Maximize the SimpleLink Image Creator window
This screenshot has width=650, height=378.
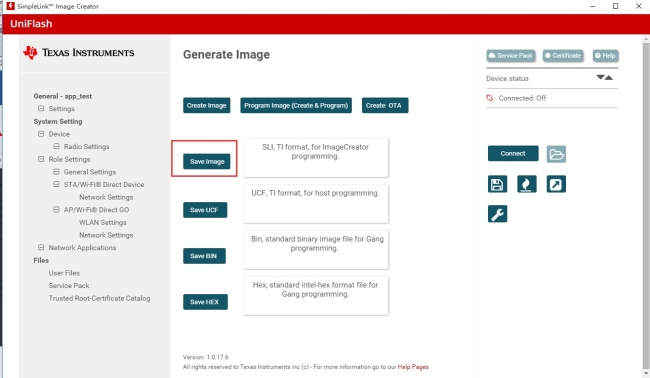tap(616, 6)
